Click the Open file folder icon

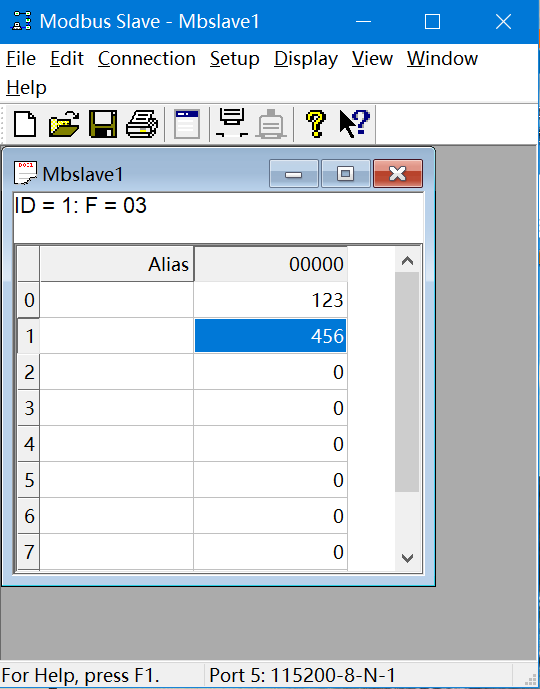click(x=64, y=124)
